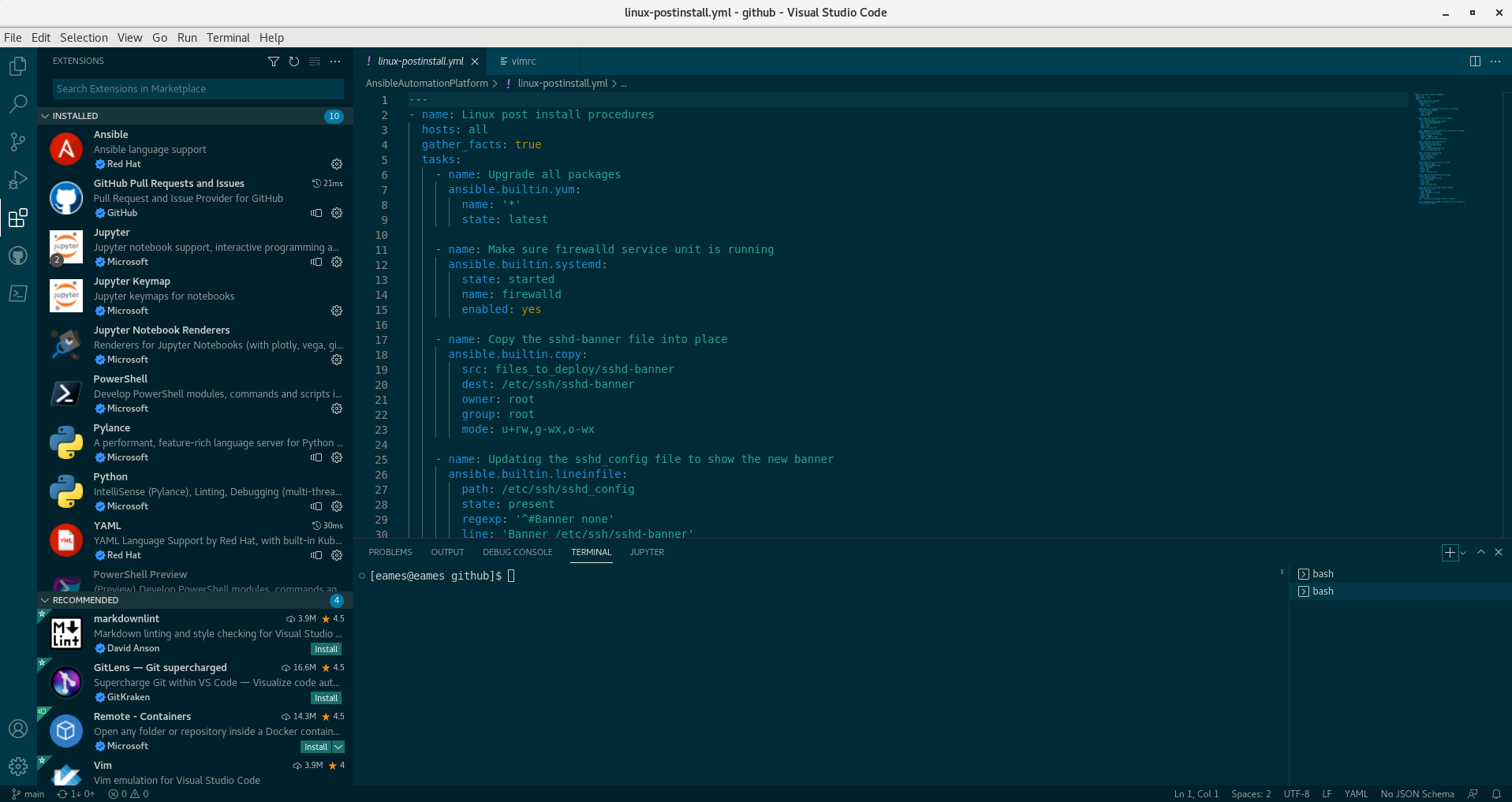Collapse the RECOMMENDED extensions section
The height and width of the screenshot is (802, 1512).
[45, 600]
